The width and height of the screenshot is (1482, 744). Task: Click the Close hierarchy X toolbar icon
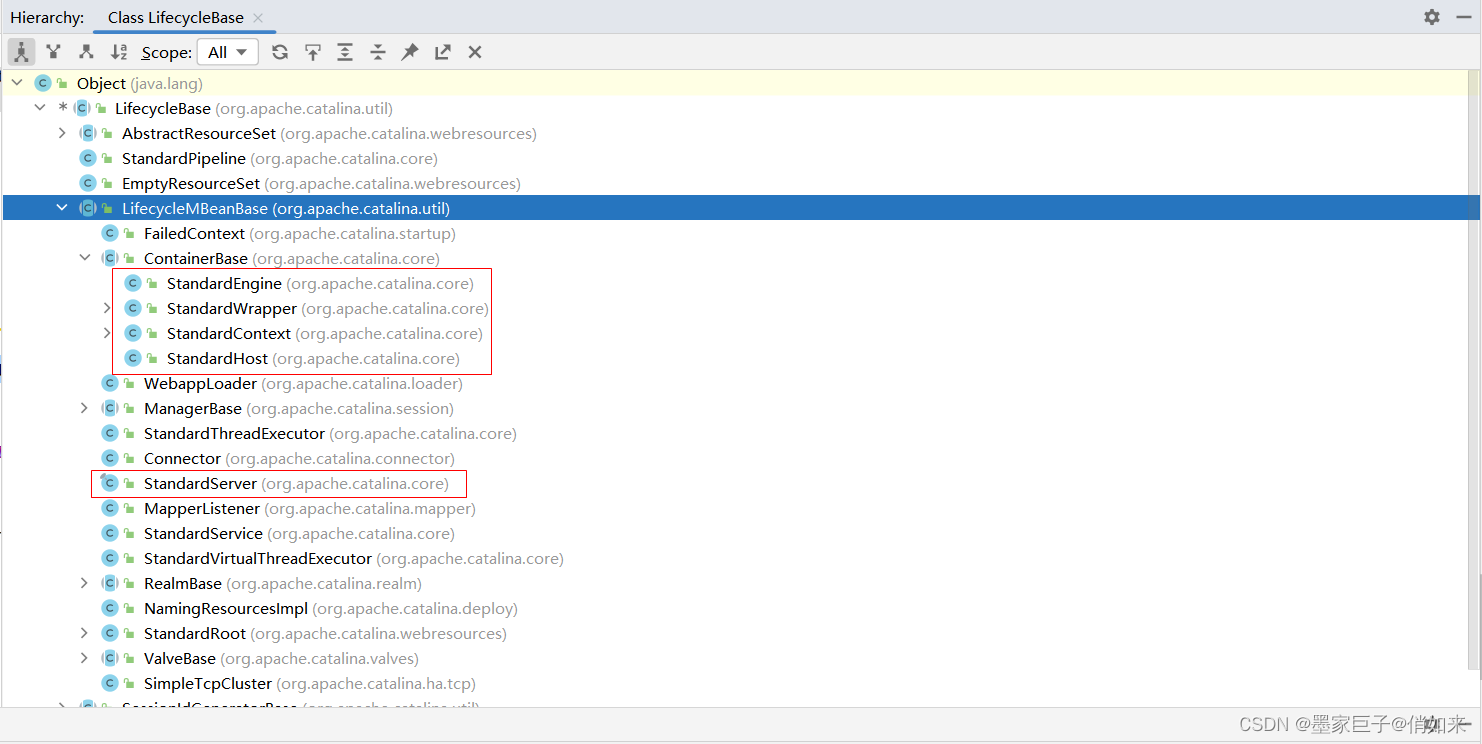[475, 52]
